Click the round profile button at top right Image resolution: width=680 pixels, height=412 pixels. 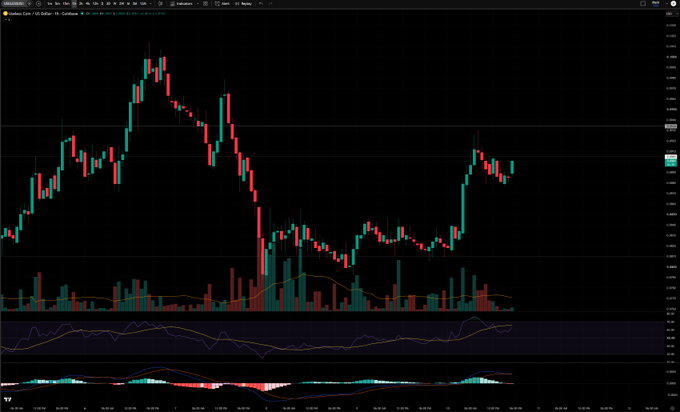coord(673,3)
